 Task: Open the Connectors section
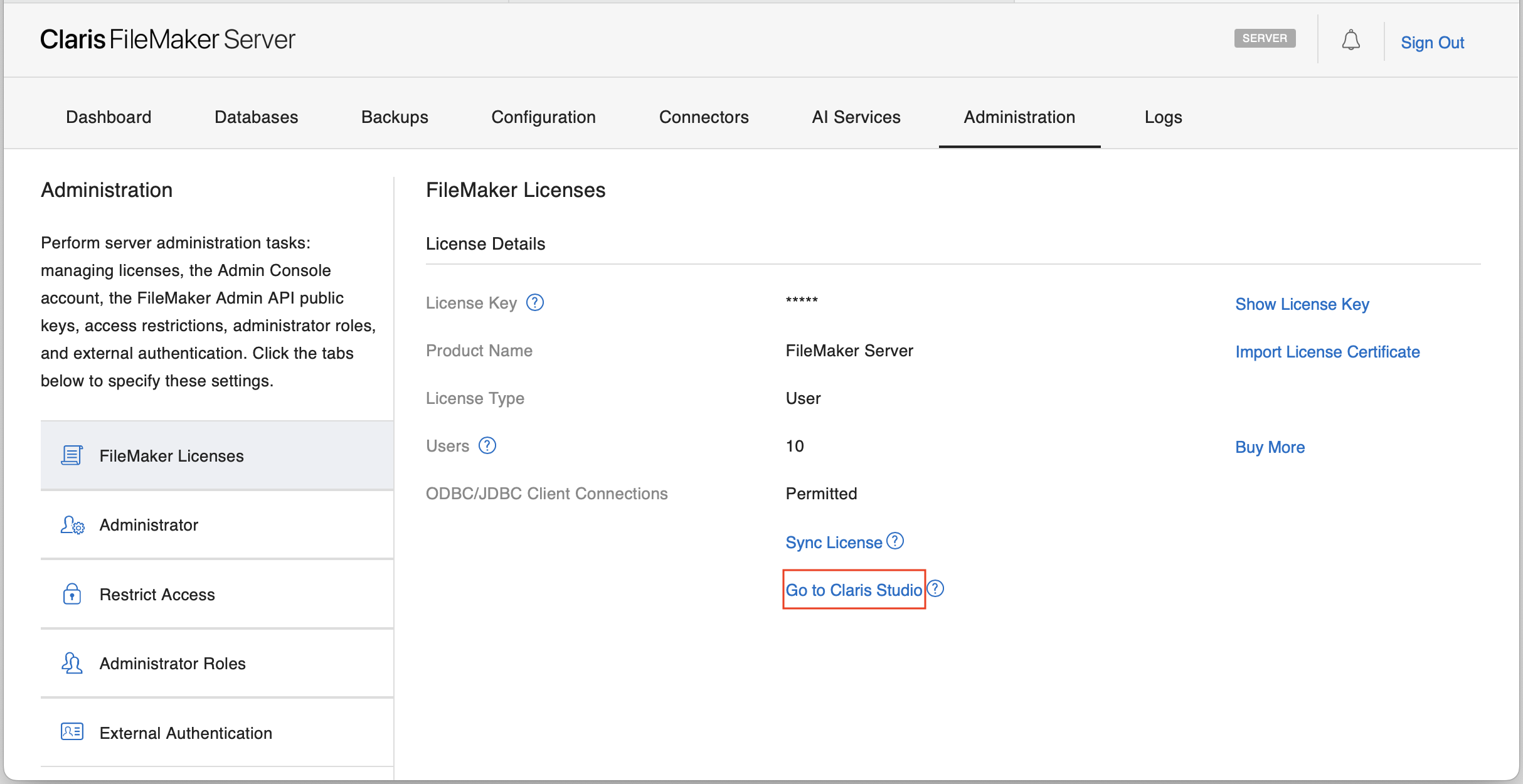(704, 117)
